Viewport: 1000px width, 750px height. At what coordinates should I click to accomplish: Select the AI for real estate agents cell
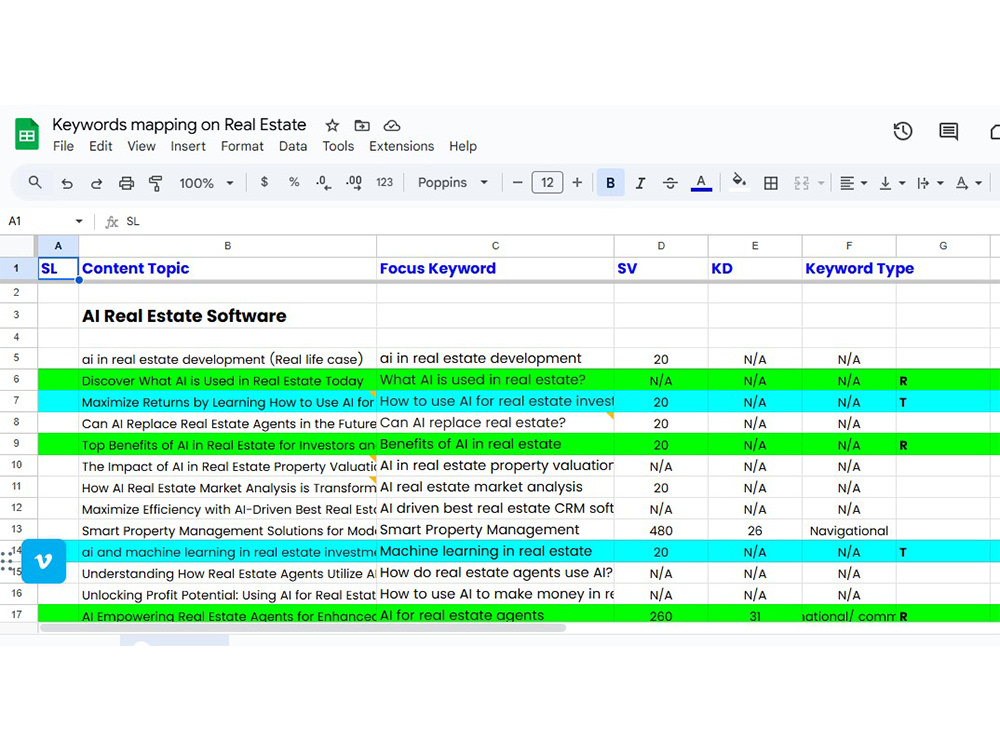tap(496, 615)
